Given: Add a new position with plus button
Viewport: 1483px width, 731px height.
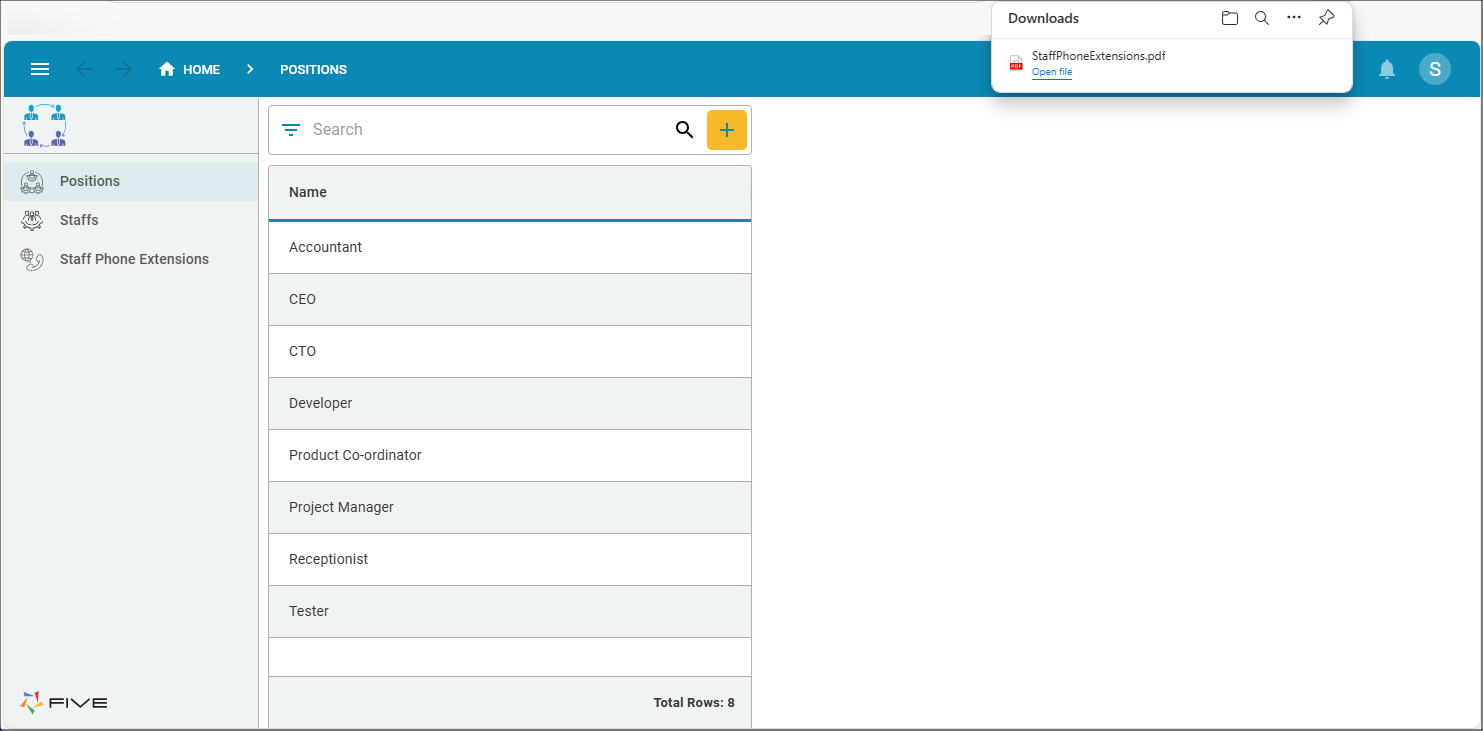Looking at the screenshot, I should [x=726, y=130].
